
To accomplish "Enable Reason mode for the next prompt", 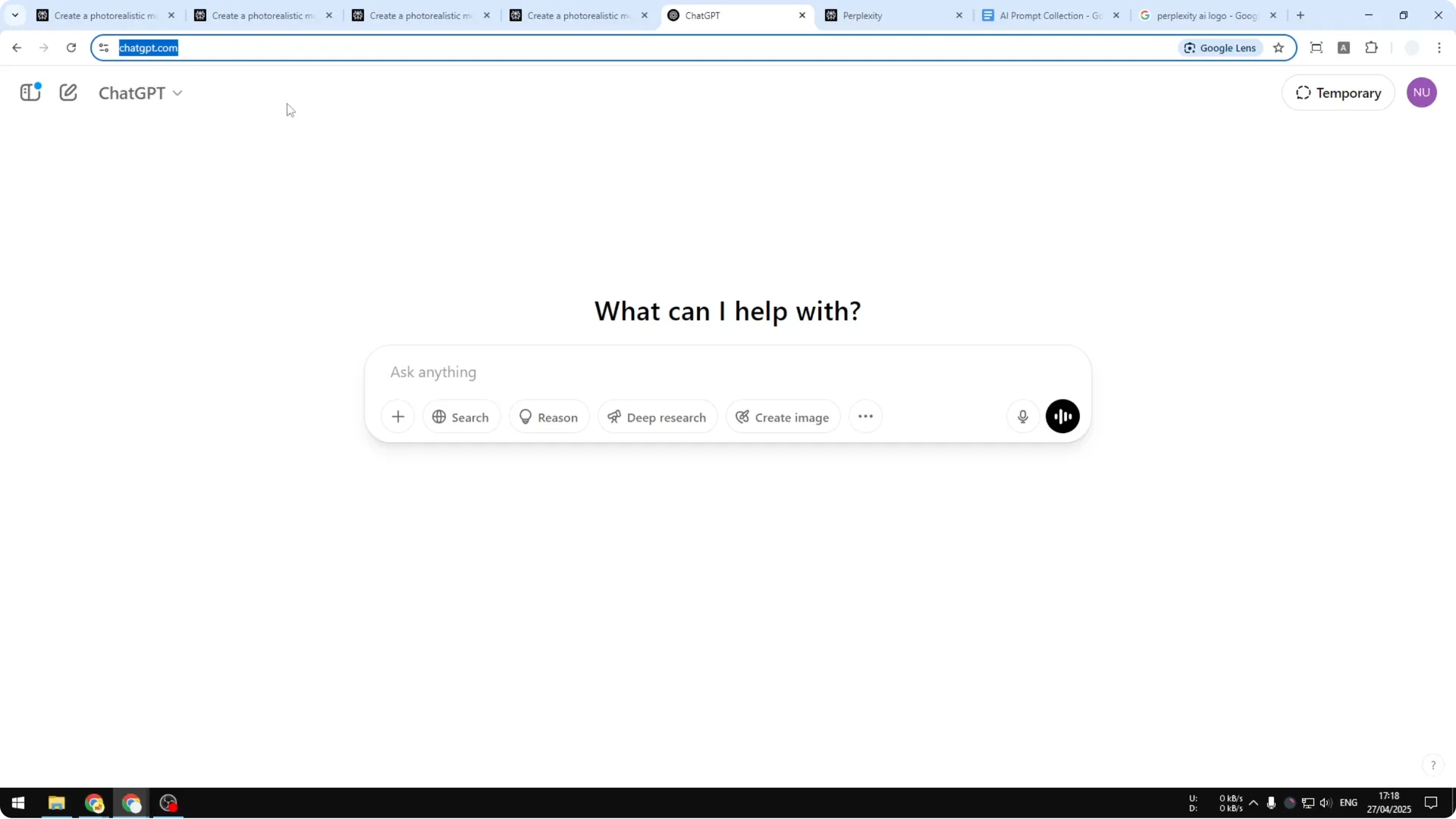I will tap(548, 416).
